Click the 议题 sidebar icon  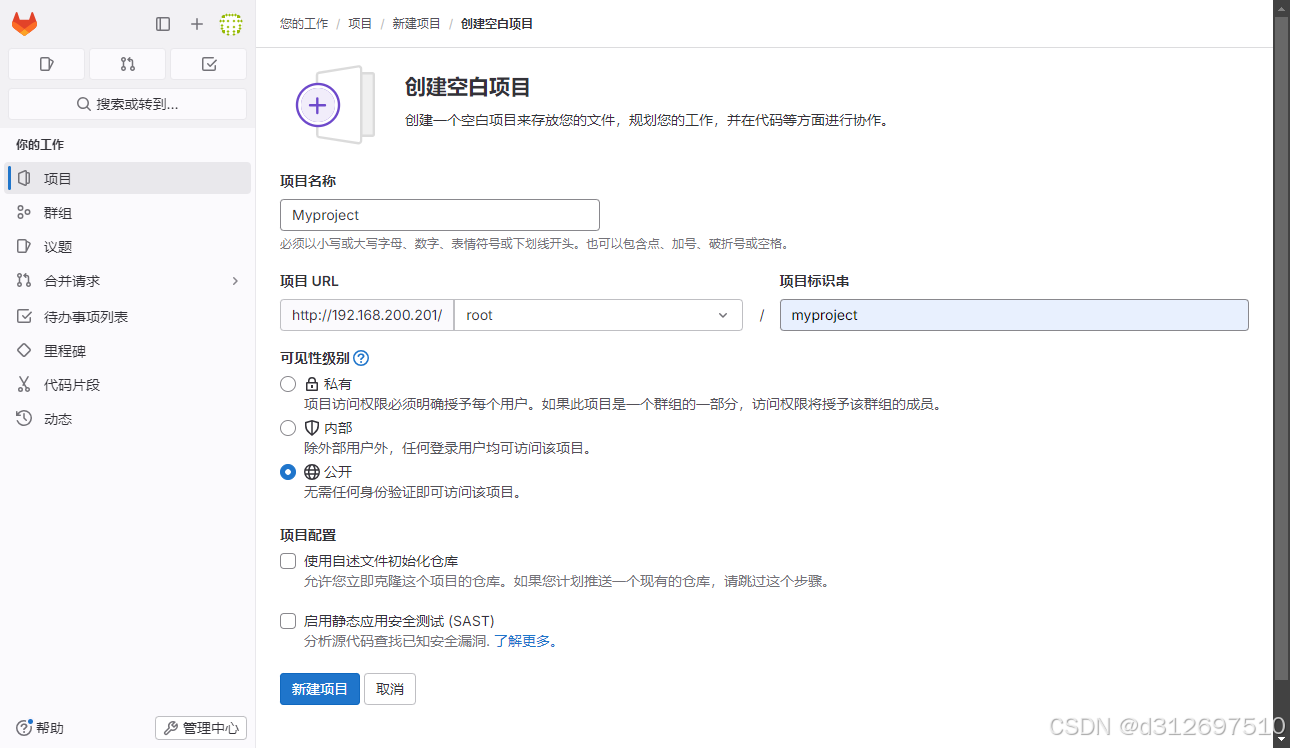coord(24,246)
